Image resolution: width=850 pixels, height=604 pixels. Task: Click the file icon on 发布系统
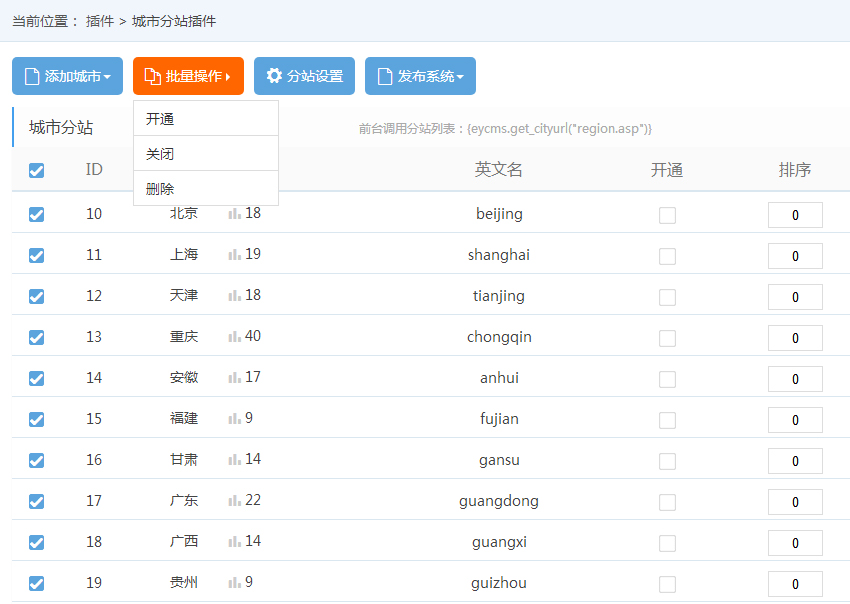(x=385, y=76)
